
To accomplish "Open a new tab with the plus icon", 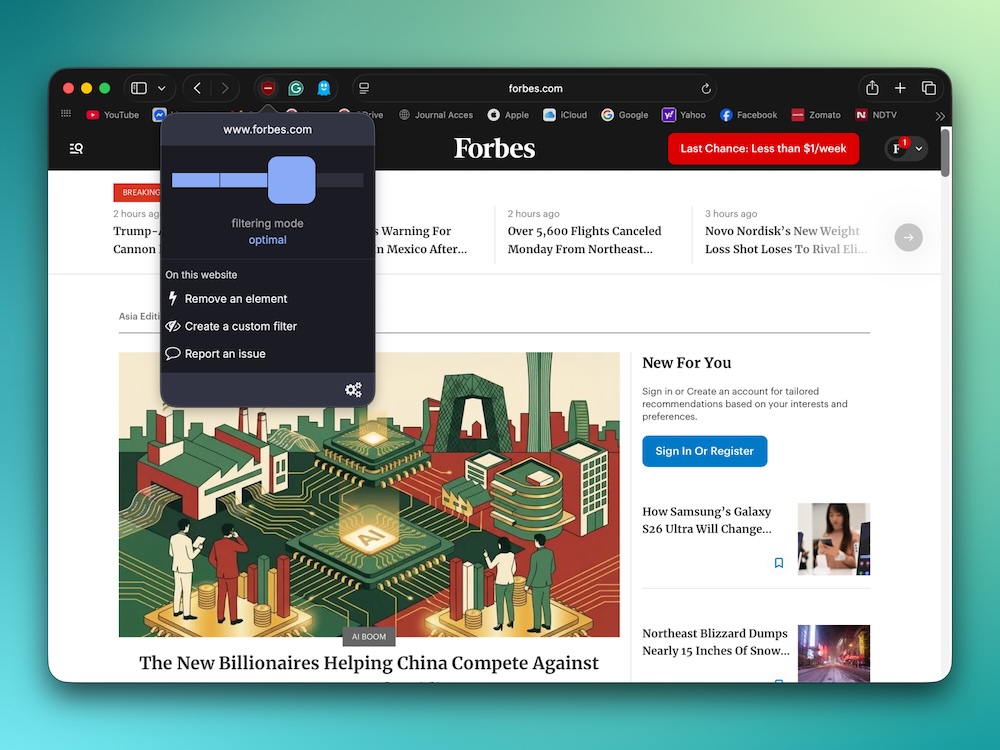I will [x=900, y=88].
